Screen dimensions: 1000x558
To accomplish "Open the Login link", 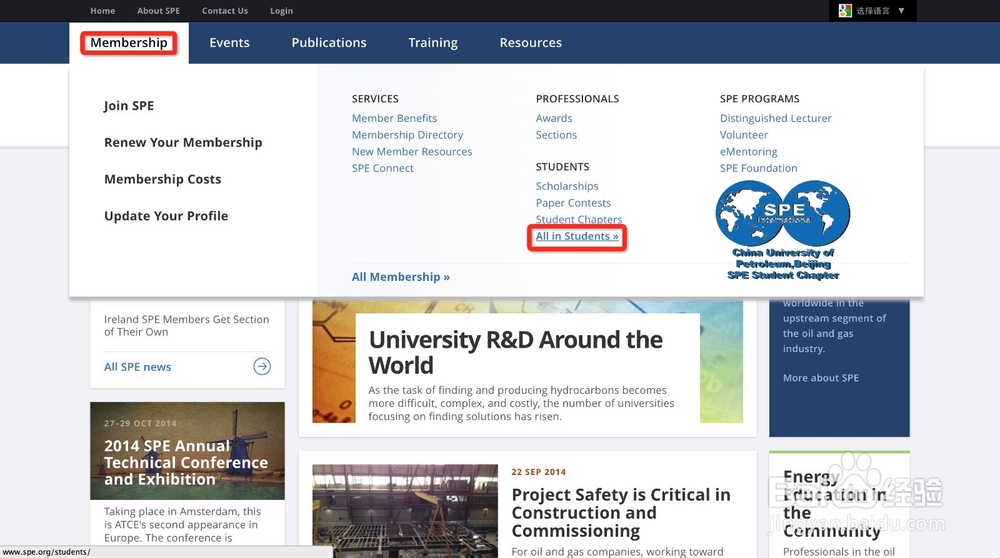I will [x=281, y=11].
